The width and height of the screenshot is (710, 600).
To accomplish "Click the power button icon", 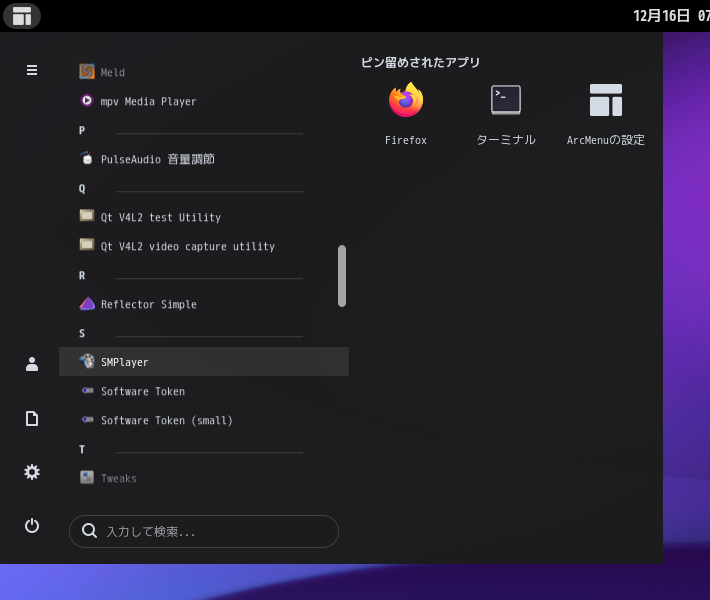I will (x=32, y=526).
